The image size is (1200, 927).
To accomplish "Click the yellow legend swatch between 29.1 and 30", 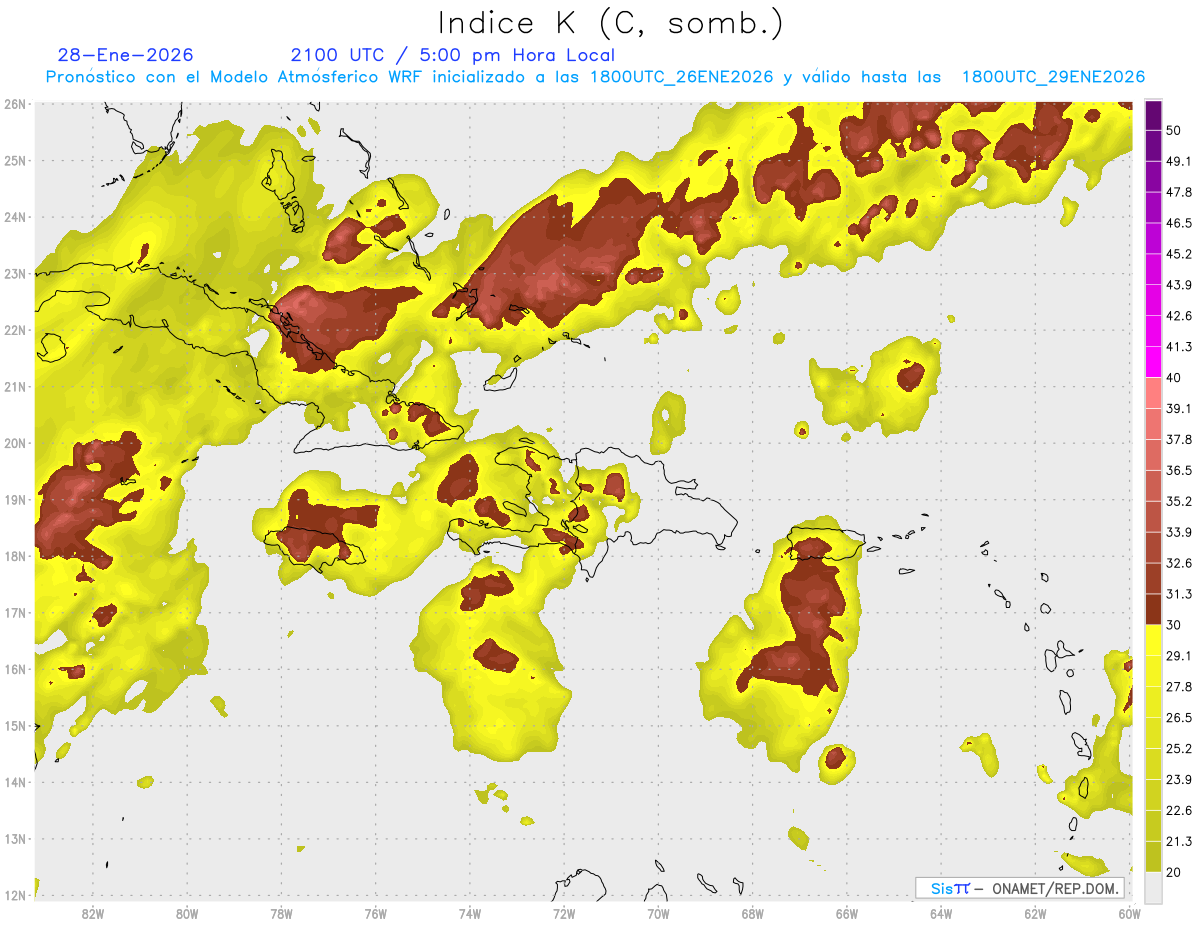I will (1153, 640).
